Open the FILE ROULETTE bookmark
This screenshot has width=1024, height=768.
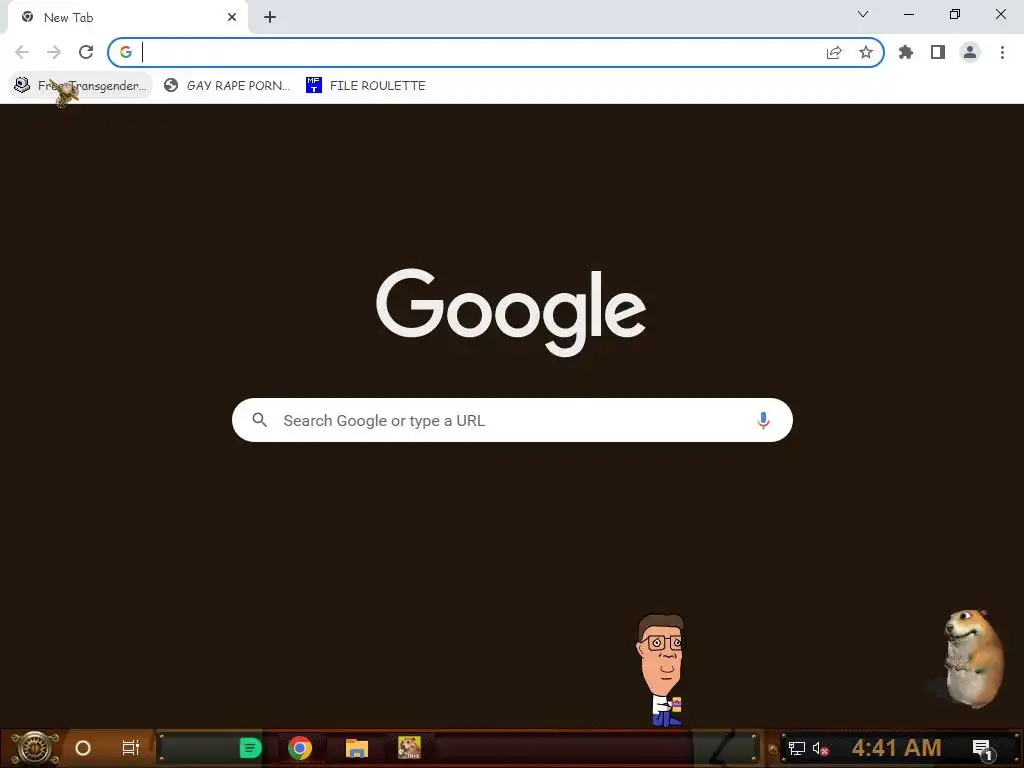pyautogui.click(x=366, y=86)
